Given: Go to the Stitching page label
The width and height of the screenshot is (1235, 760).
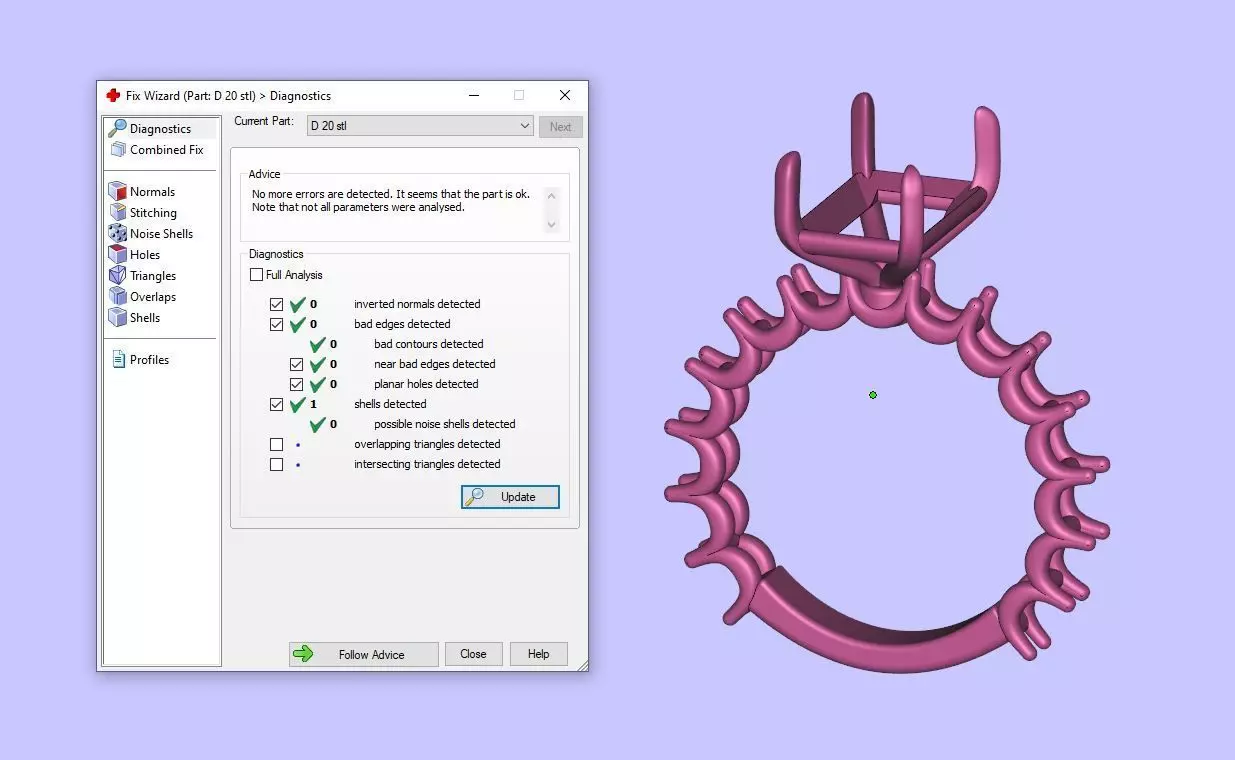Looking at the screenshot, I should [153, 213].
